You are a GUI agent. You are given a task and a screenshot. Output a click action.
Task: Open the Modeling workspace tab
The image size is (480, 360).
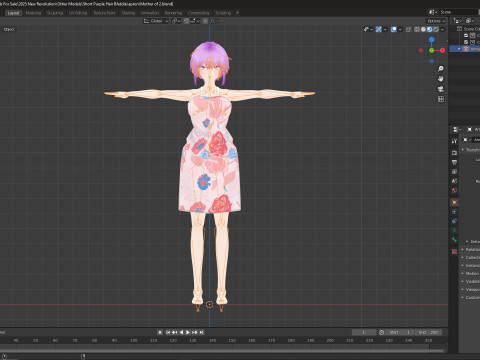coord(33,13)
